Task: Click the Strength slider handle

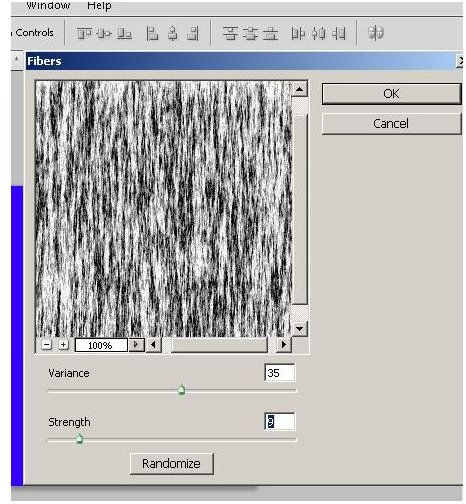Action: 79,438
